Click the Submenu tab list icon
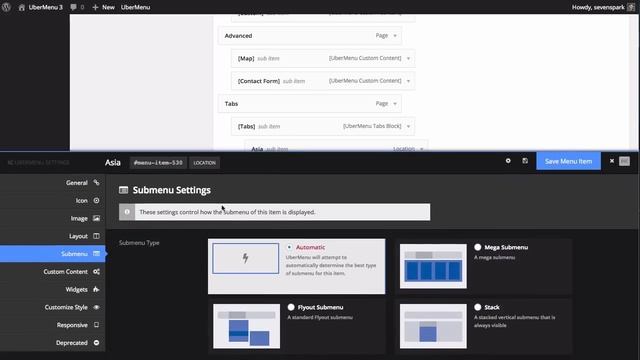The width and height of the screenshot is (640, 360). click(96, 253)
